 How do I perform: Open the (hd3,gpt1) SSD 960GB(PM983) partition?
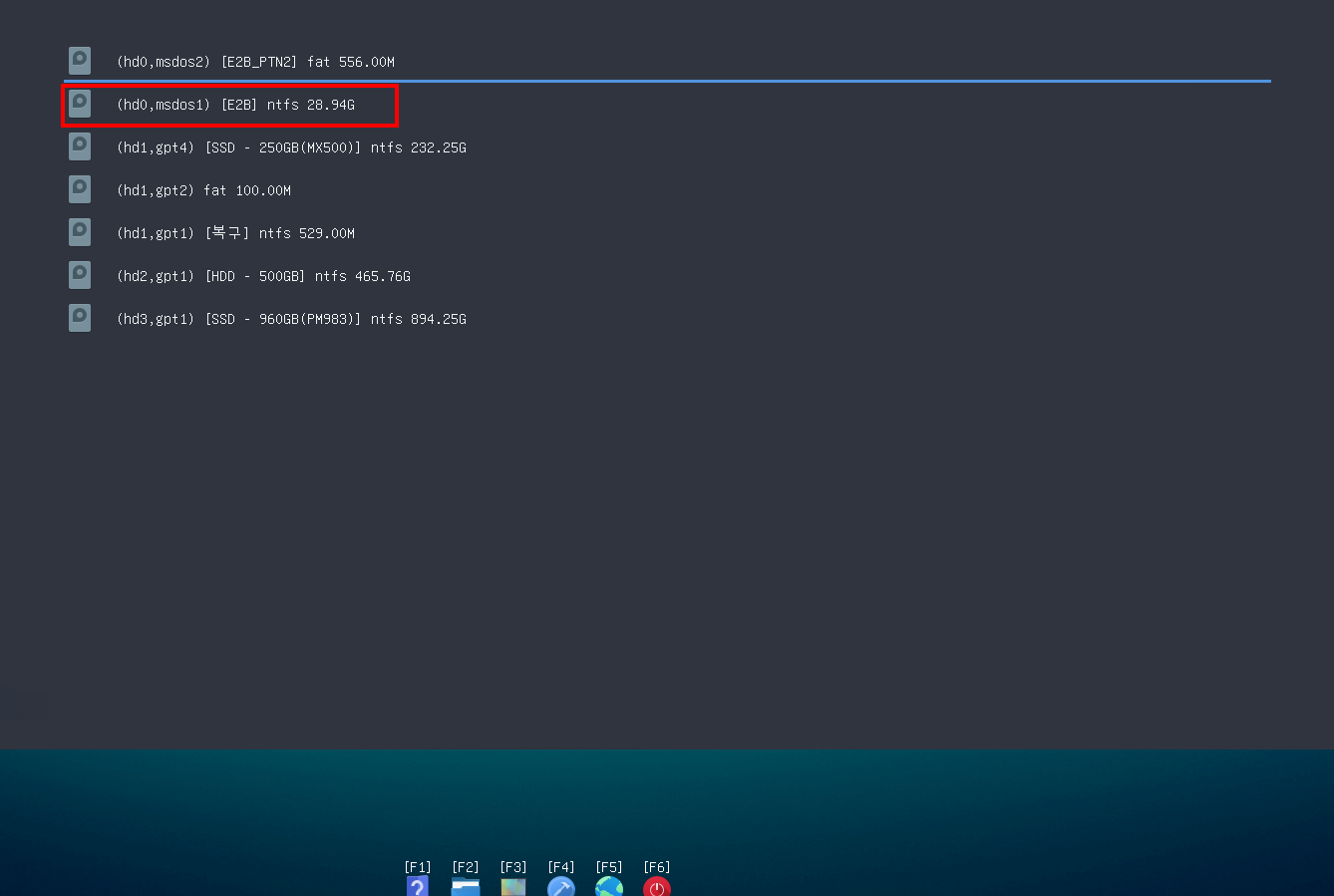click(x=667, y=319)
